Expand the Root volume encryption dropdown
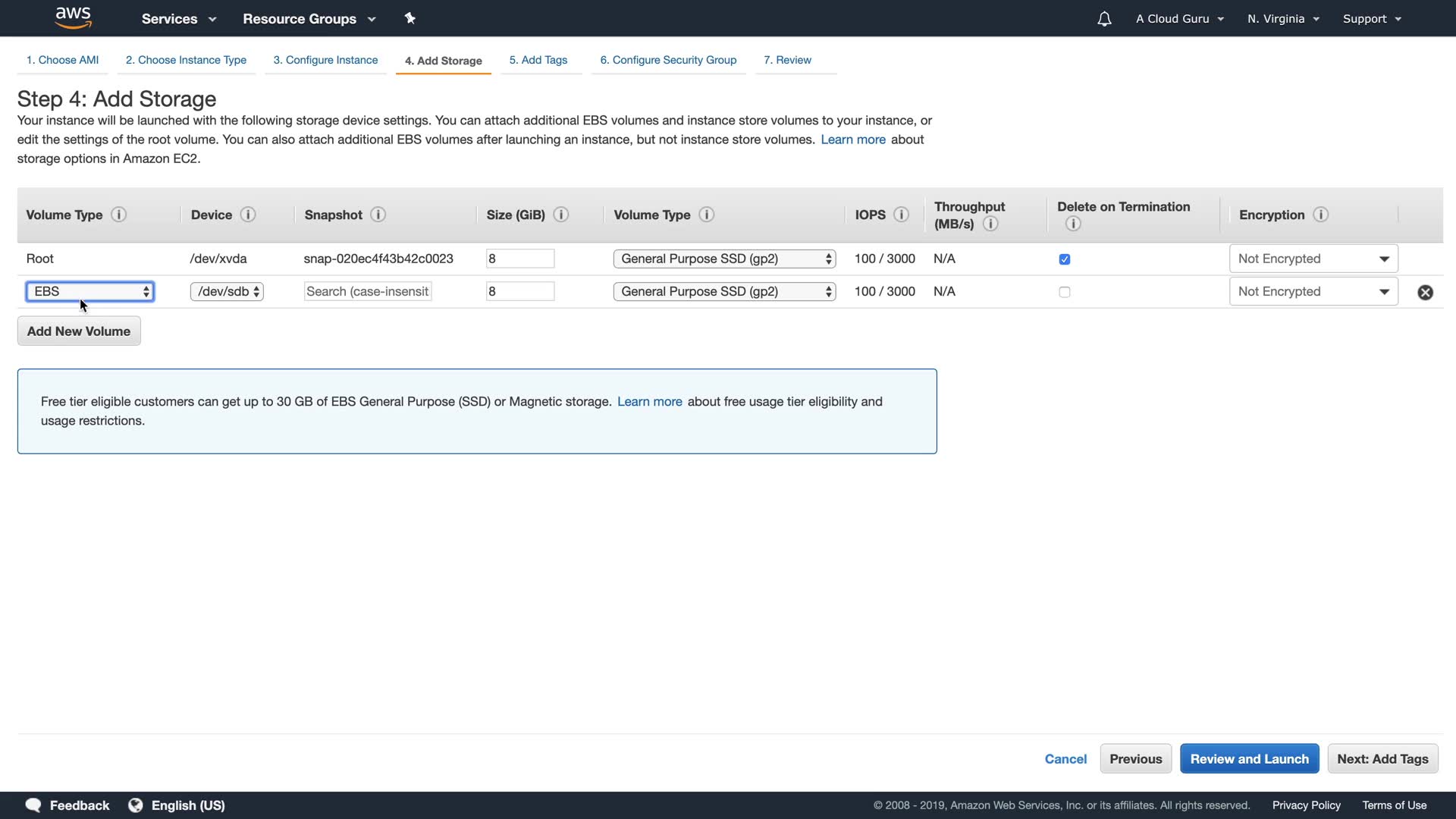Image resolution: width=1456 pixels, height=819 pixels. pyautogui.click(x=1313, y=259)
